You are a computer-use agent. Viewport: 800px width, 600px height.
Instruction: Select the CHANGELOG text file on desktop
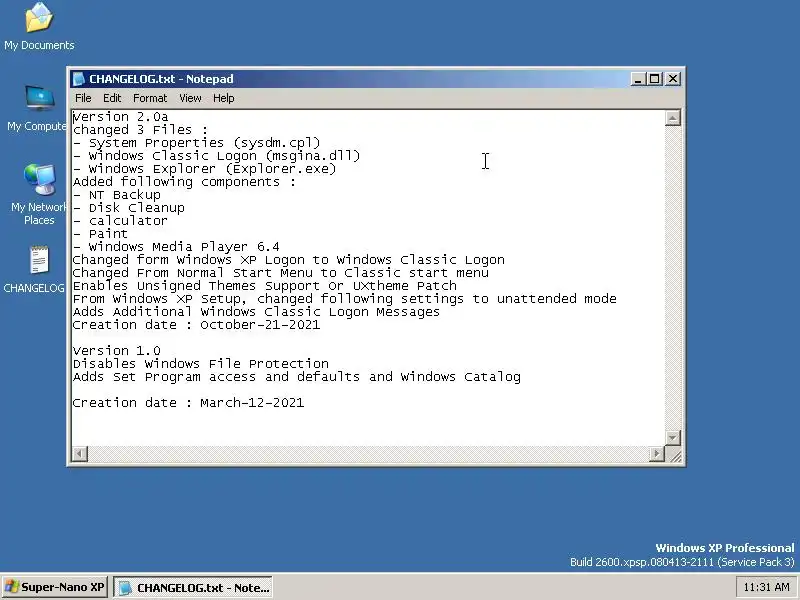pyautogui.click(x=35, y=269)
